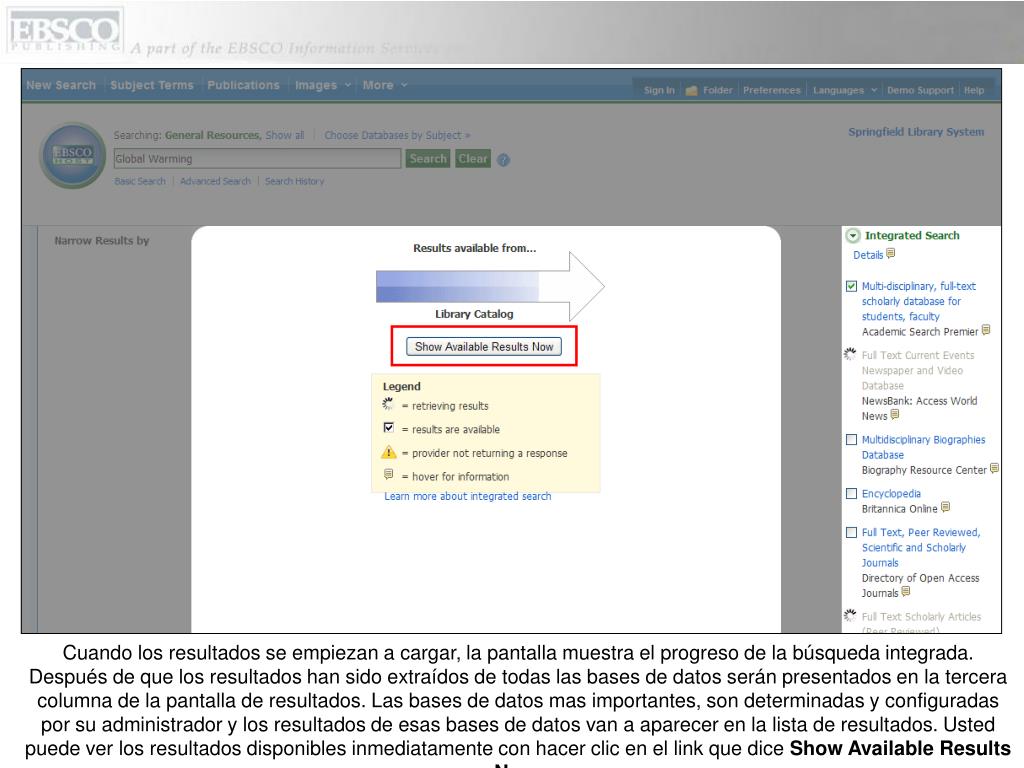Click info note icon after NewsBank Access World News
Viewport: 1024px width, 768px height.
click(x=895, y=414)
